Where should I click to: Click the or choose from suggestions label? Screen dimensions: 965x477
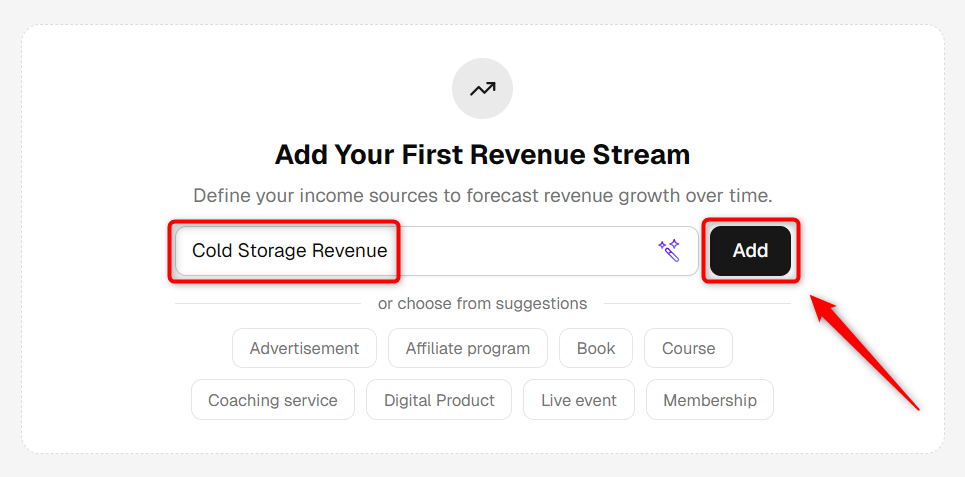482,303
